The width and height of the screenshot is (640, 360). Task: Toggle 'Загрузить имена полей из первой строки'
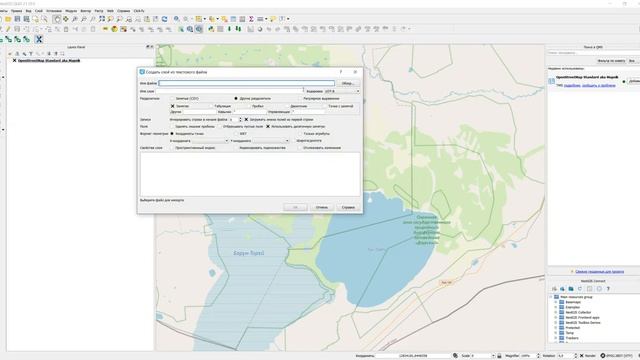(246, 120)
